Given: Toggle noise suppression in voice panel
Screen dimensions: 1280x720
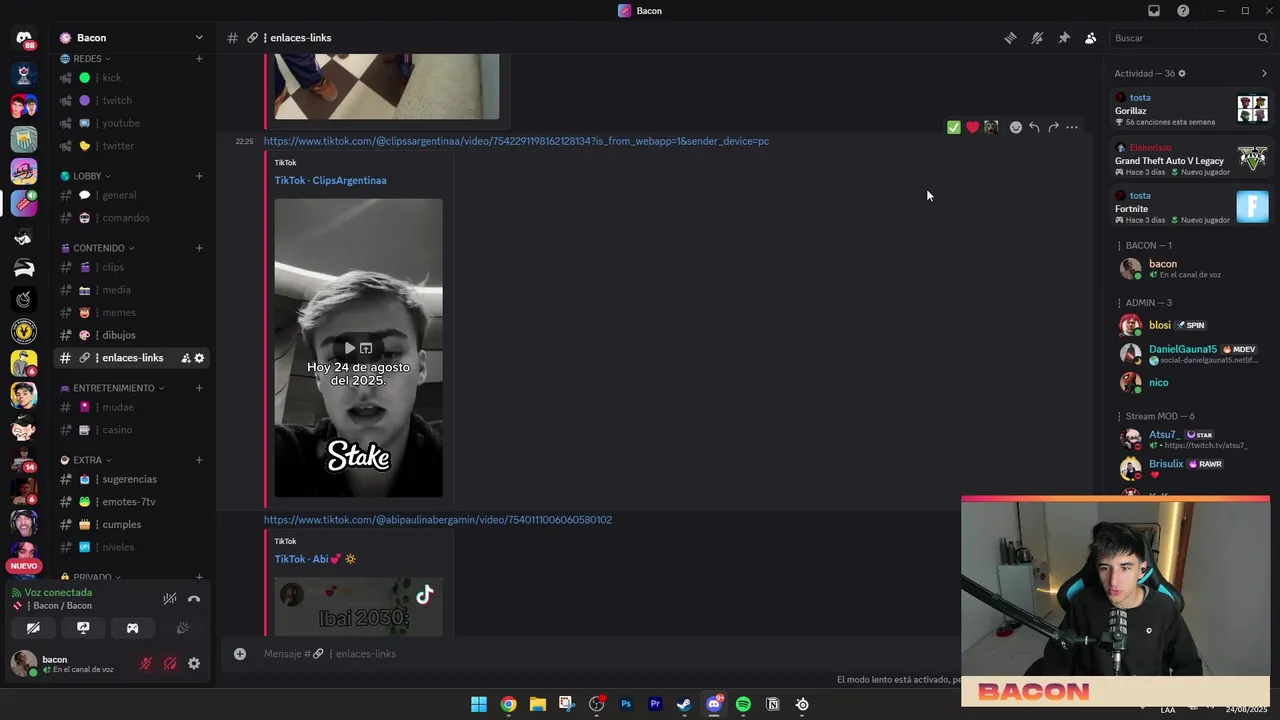Looking at the screenshot, I should coord(170,599).
